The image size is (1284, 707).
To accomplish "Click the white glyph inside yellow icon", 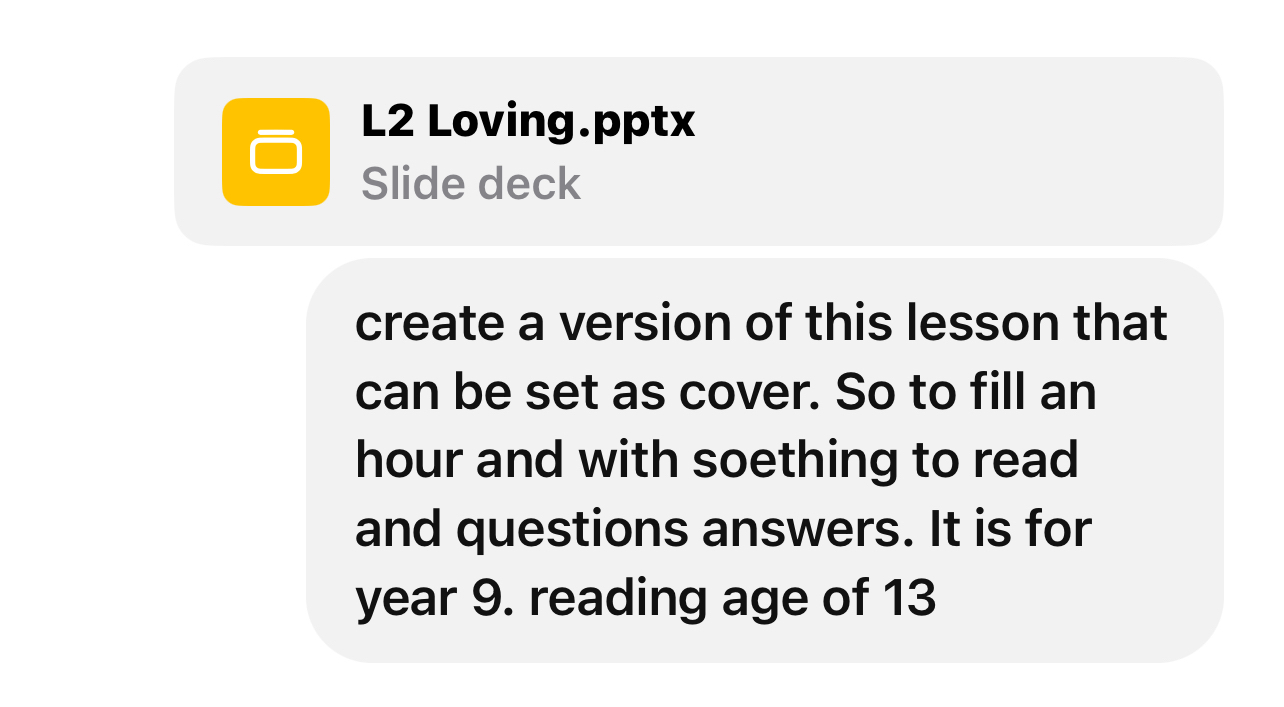I will point(276,153).
